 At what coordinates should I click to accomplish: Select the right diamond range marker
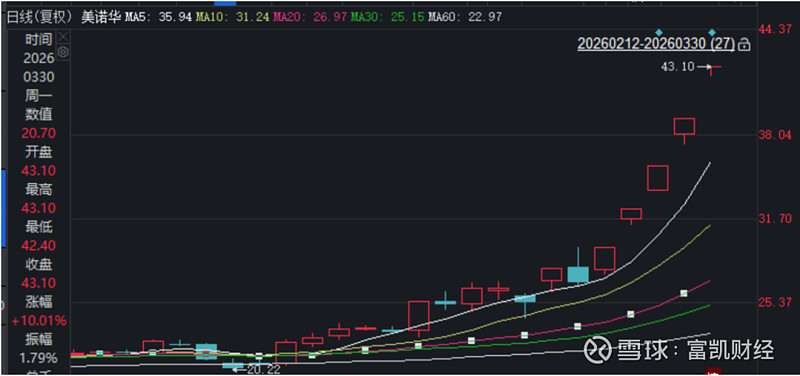(712, 32)
